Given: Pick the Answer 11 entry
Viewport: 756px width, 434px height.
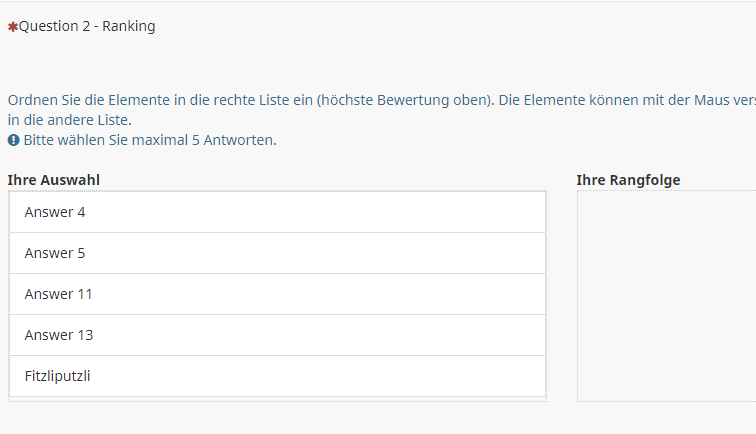Looking at the screenshot, I should [277, 294].
